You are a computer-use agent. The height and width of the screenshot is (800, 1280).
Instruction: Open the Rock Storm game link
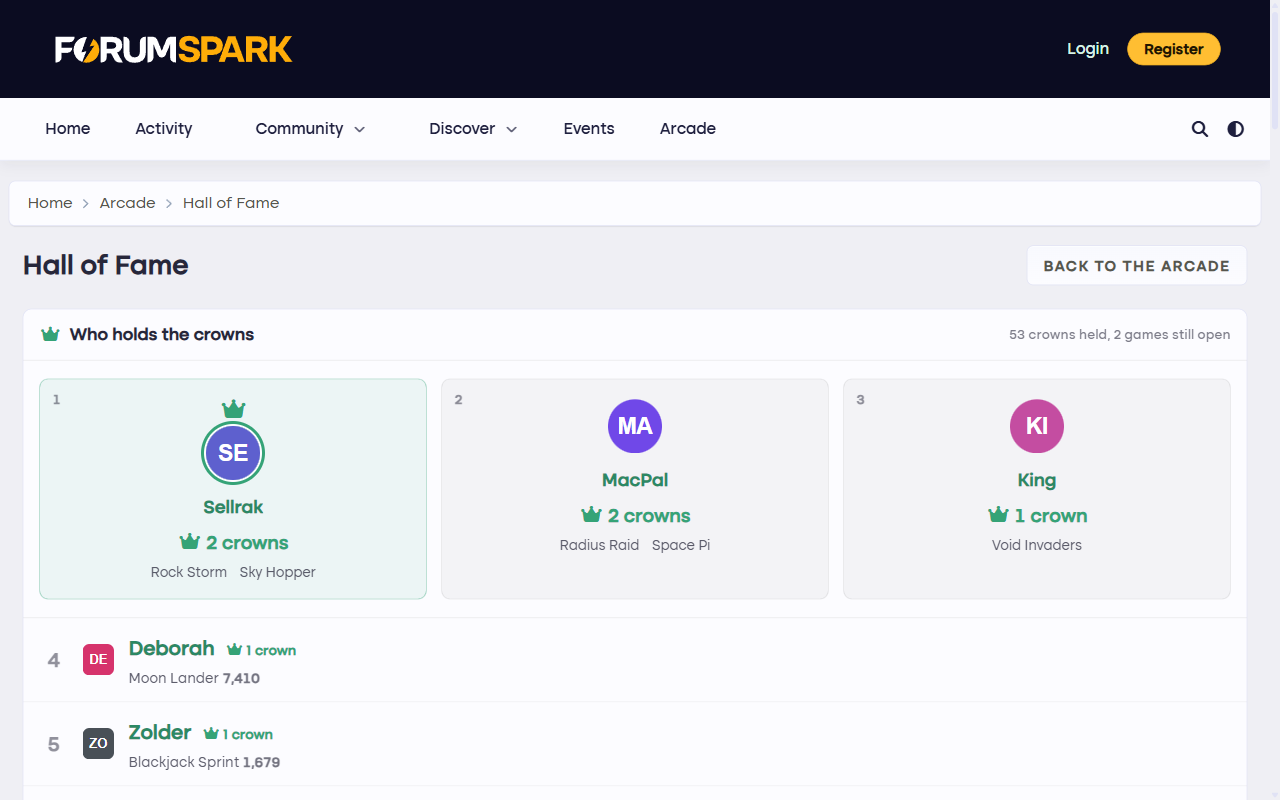pyautogui.click(x=189, y=572)
